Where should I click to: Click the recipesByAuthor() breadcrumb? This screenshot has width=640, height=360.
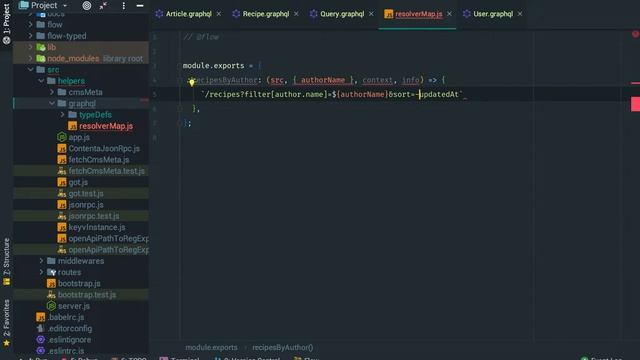282,348
